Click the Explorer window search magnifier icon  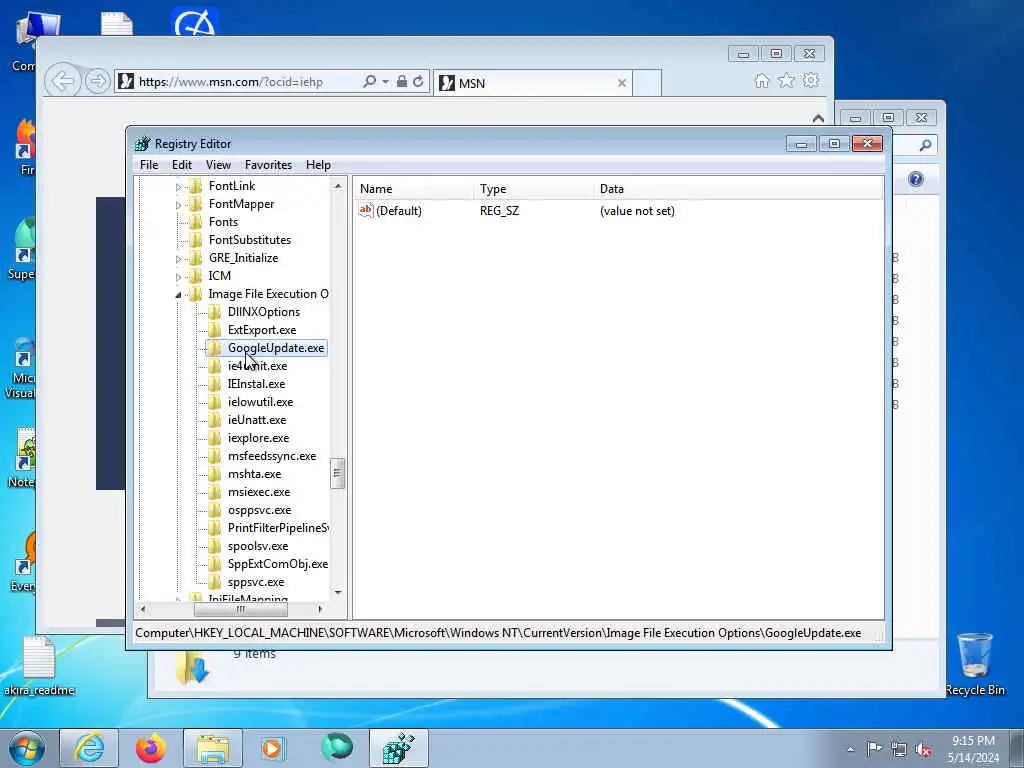coord(925,145)
